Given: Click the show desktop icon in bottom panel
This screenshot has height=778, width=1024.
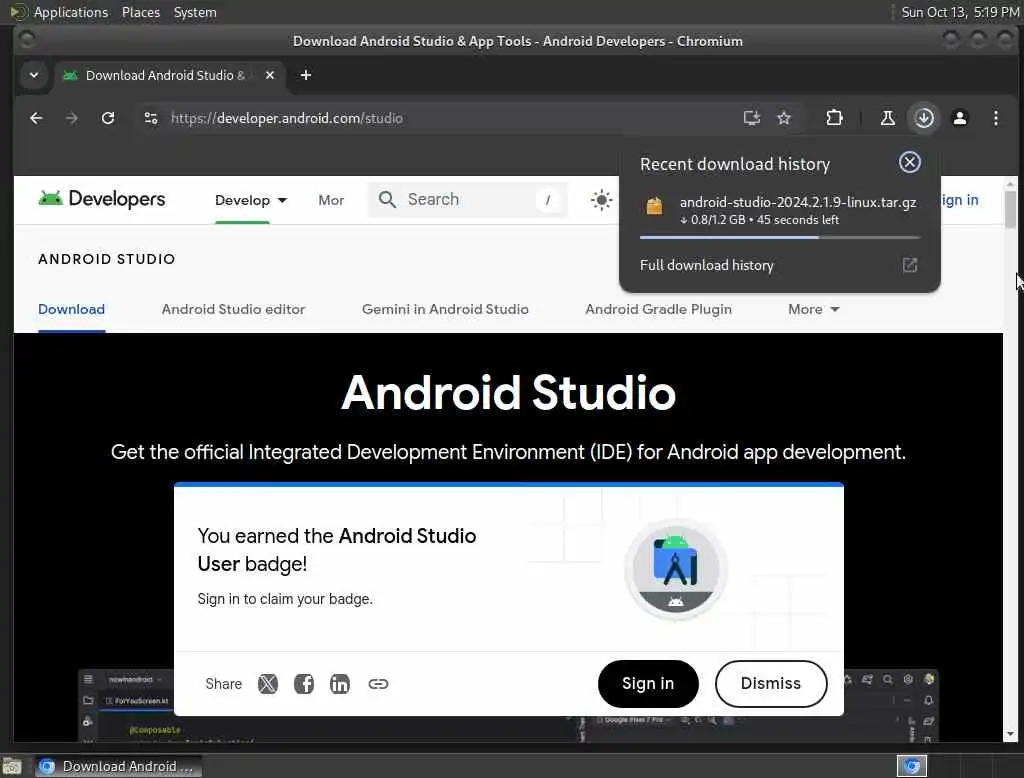Looking at the screenshot, I should pos(12,766).
